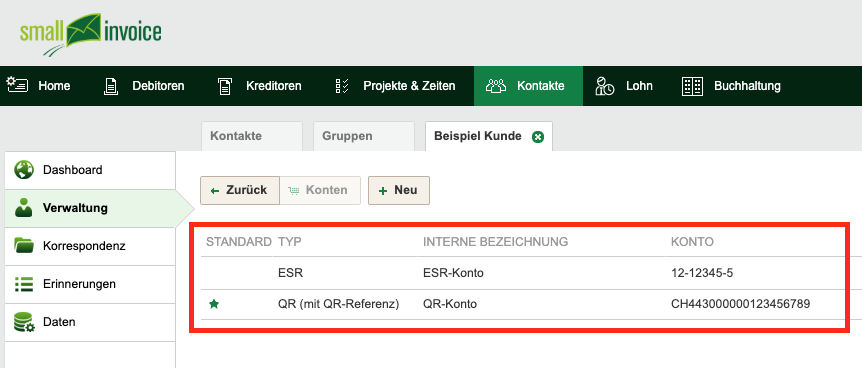Click the Verwaltung person icon
The width and height of the screenshot is (862, 368).
click(x=24, y=208)
